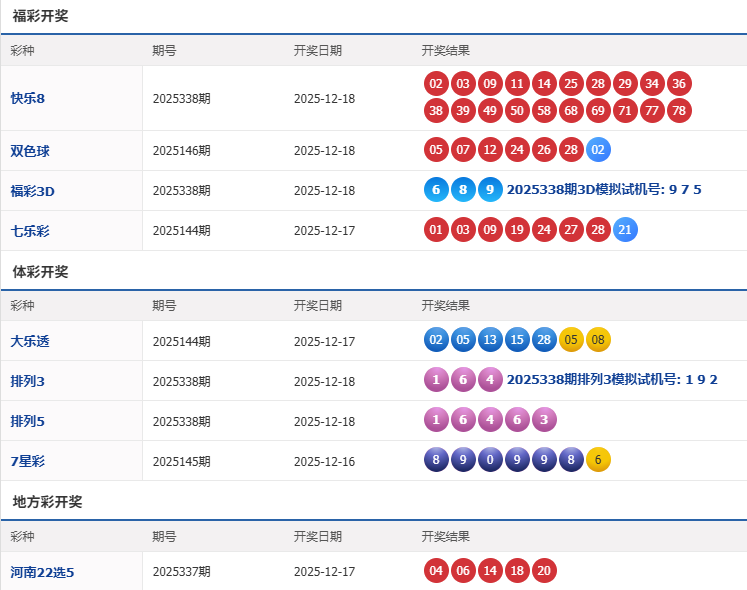Click red ball 20 in 河南22选5 row

544,571
